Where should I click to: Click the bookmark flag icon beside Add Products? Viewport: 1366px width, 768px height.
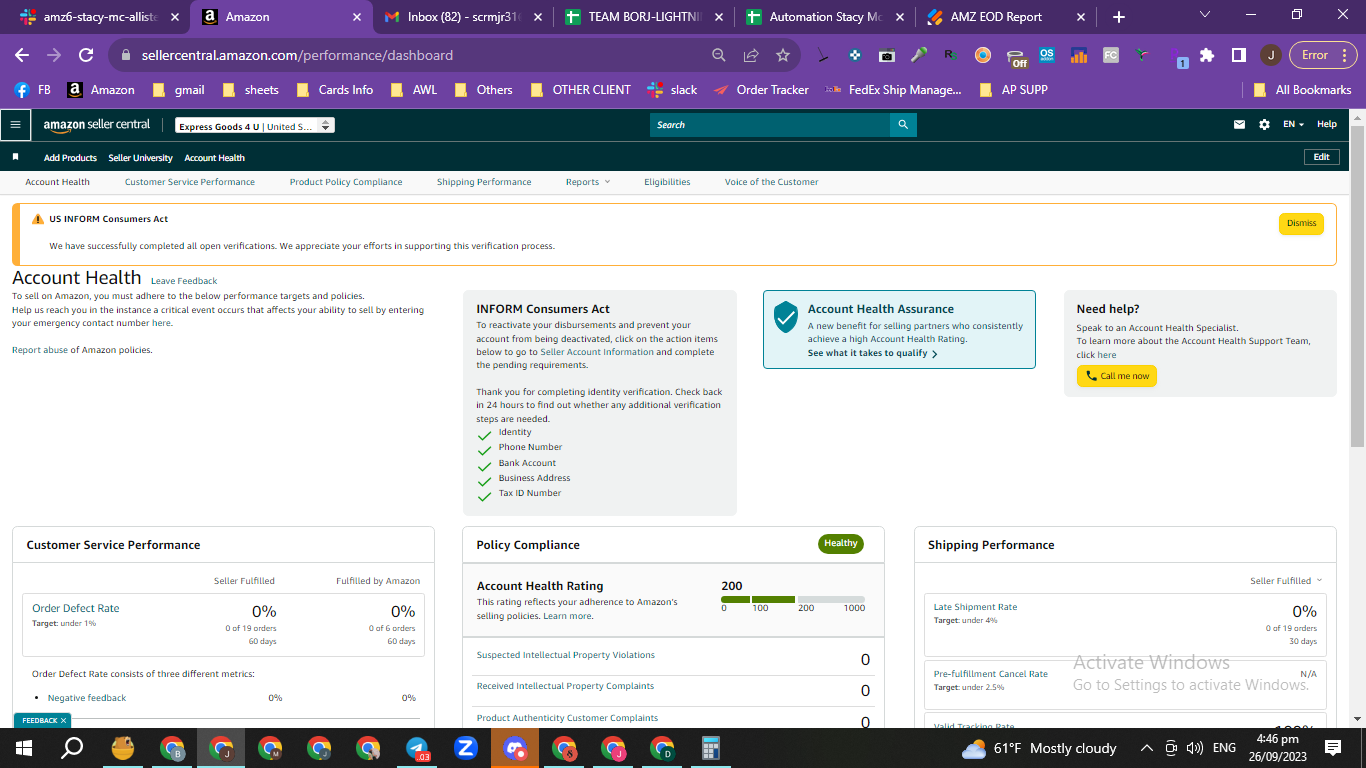(x=16, y=157)
